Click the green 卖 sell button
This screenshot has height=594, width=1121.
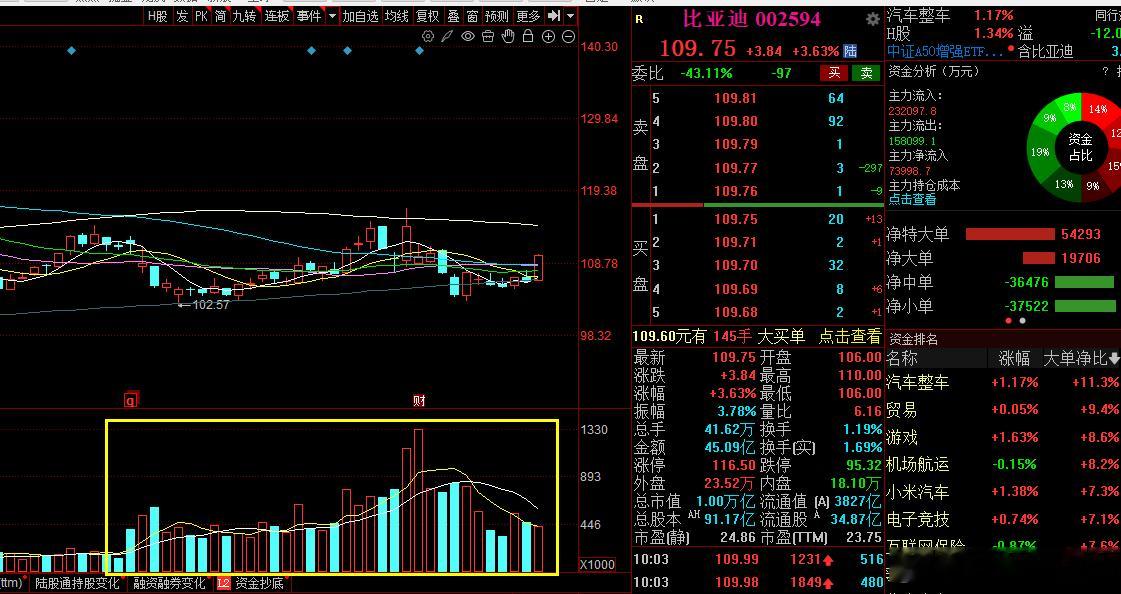pyautogui.click(x=866, y=73)
